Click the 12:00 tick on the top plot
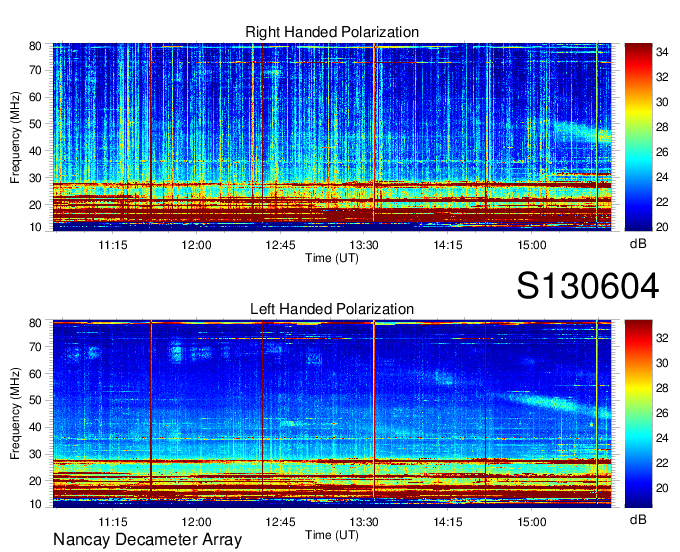Image resolution: width=680 pixels, height=552 pixels. [x=196, y=245]
